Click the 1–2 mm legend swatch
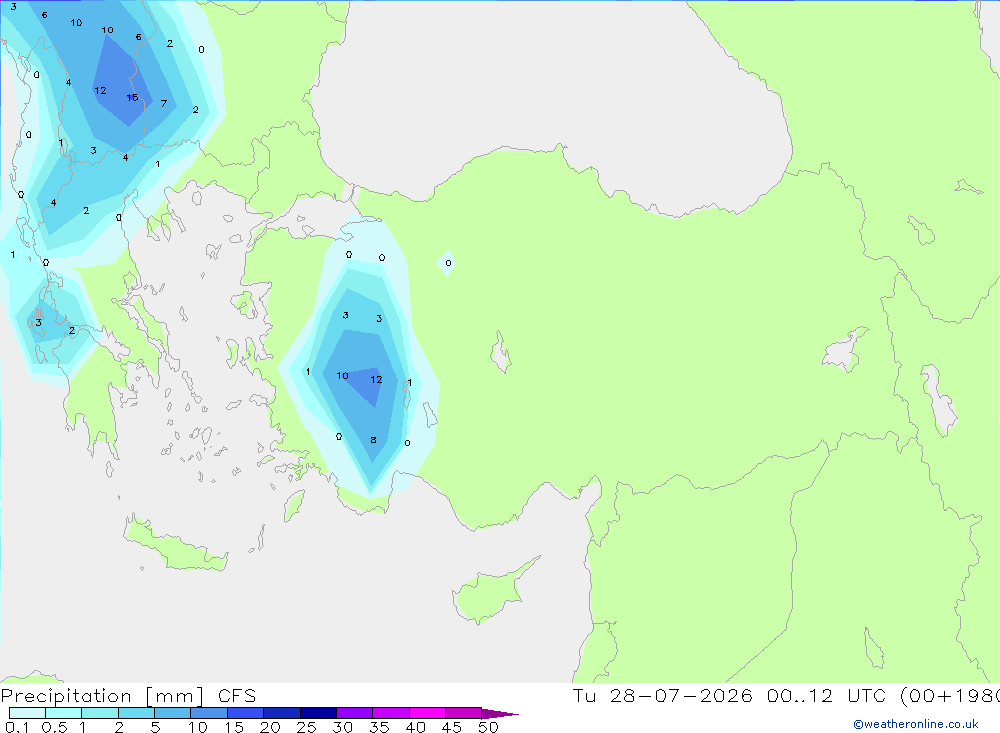 click(100, 713)
